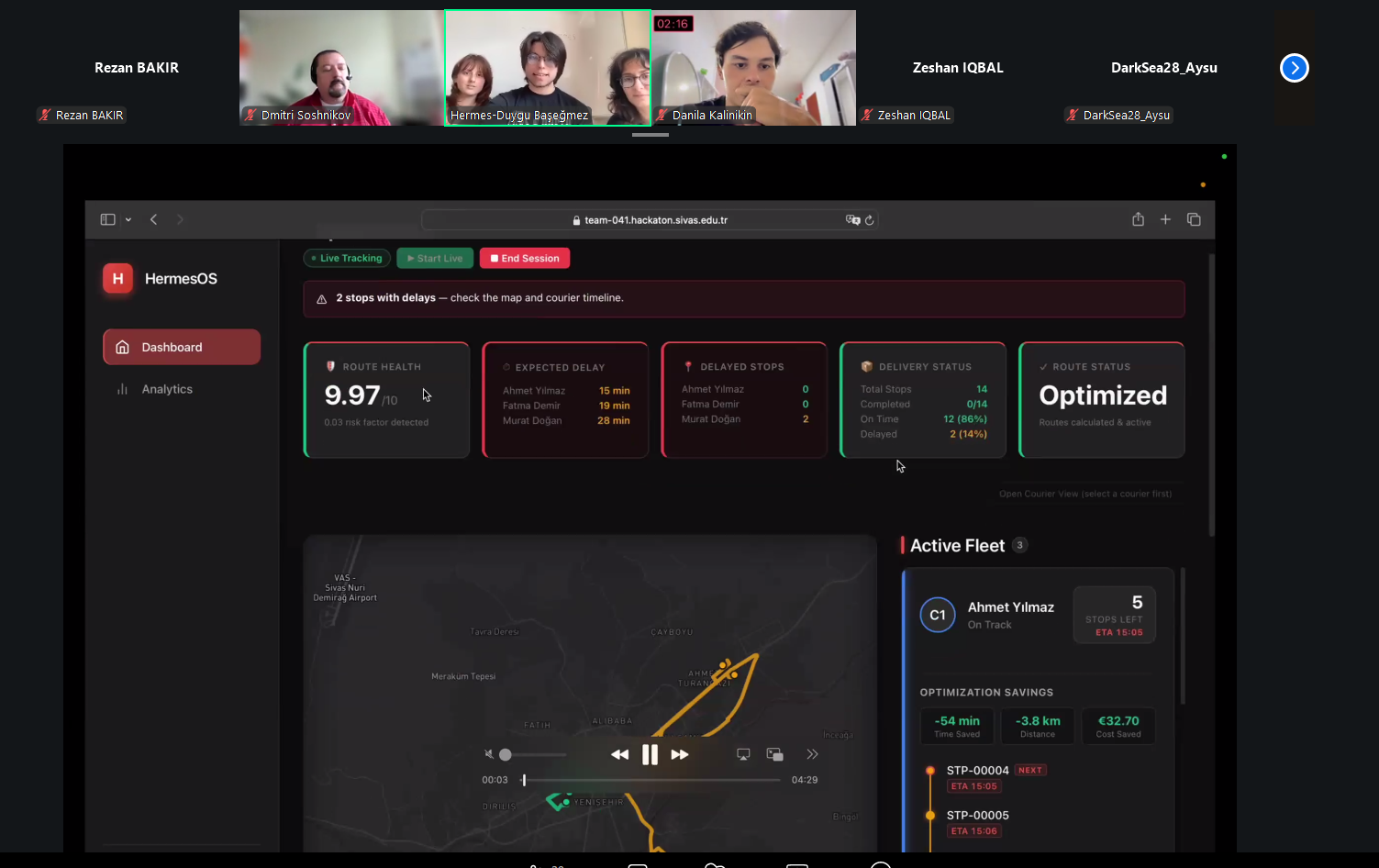Click the reload page icon
The image size is (1379, 868).
pos(869,220)
